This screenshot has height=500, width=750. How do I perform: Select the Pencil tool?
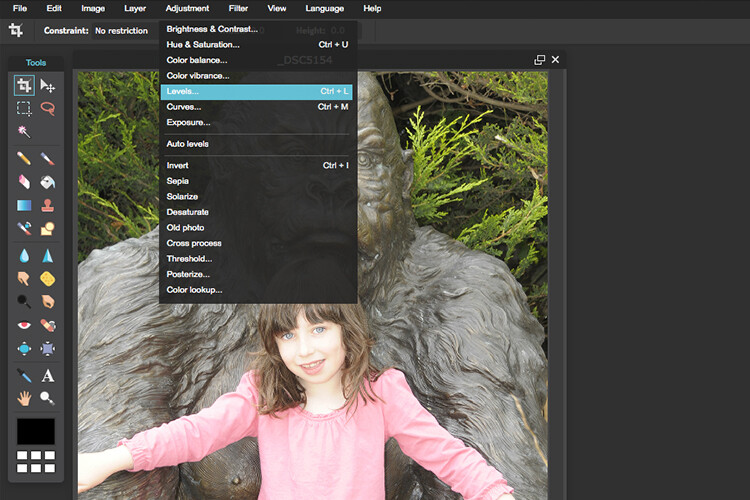click(x=24, y=158)
